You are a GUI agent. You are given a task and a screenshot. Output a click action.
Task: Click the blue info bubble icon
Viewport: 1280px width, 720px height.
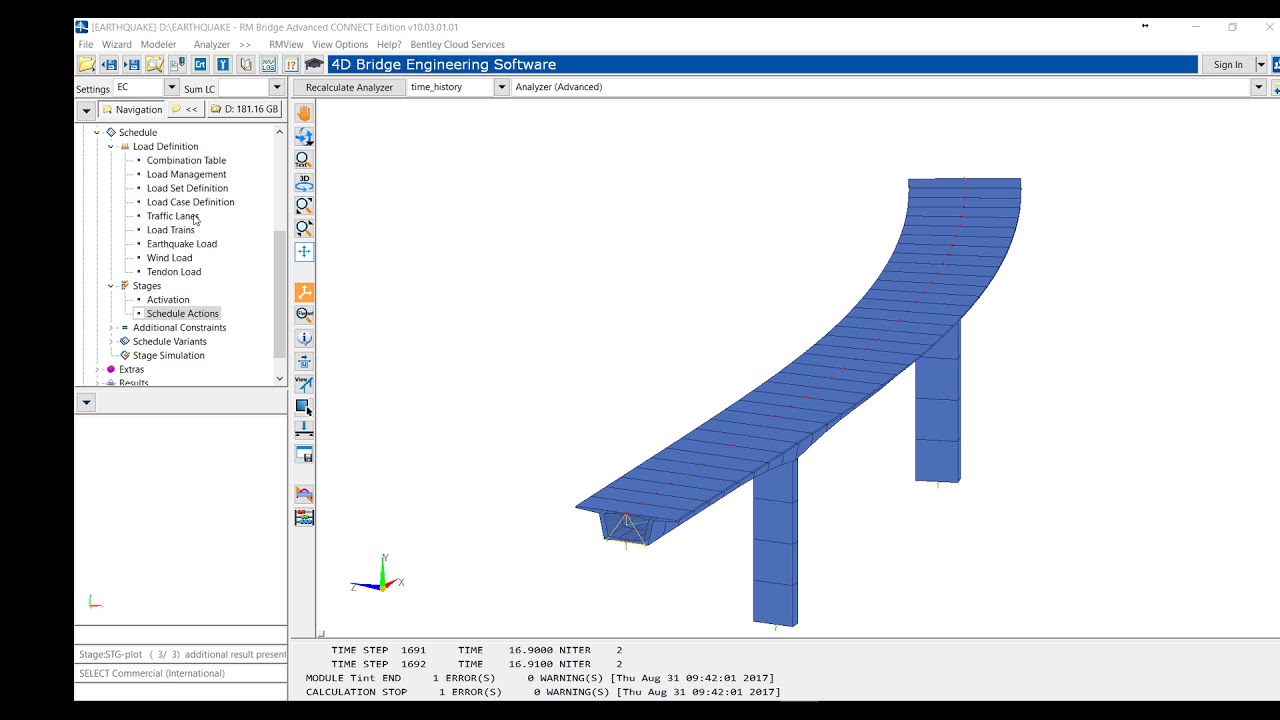pos(304,338)
